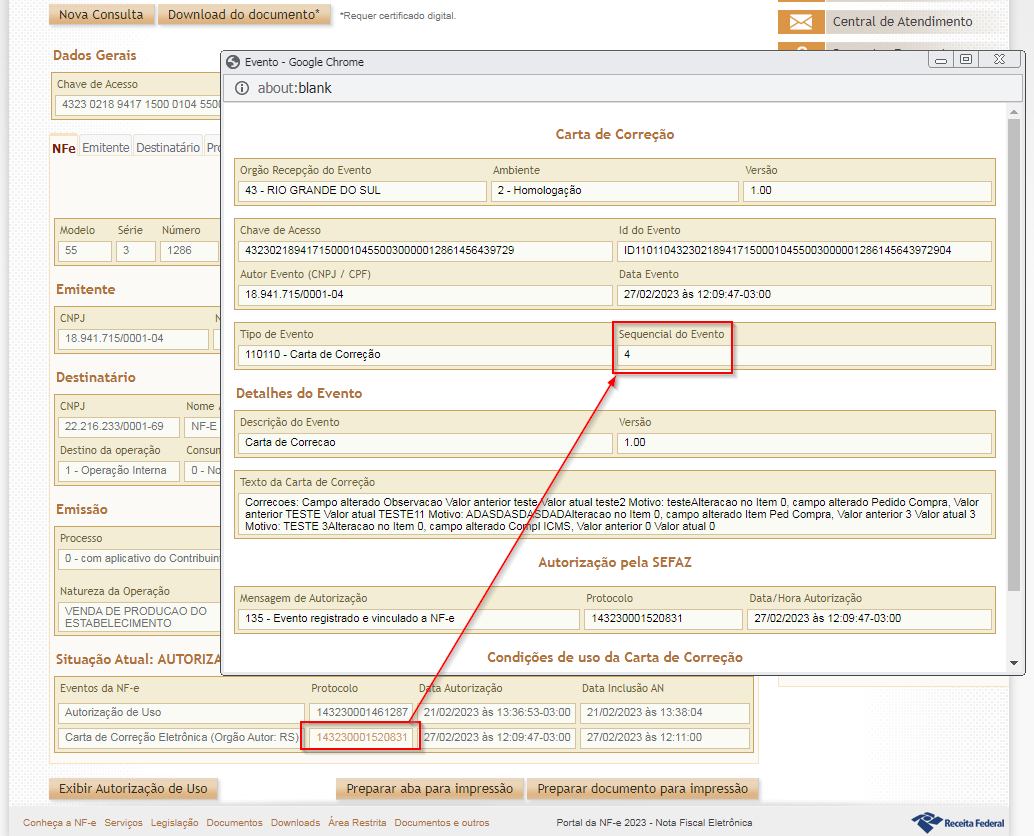Switch to the Destinatário tab

pos(168,148)
